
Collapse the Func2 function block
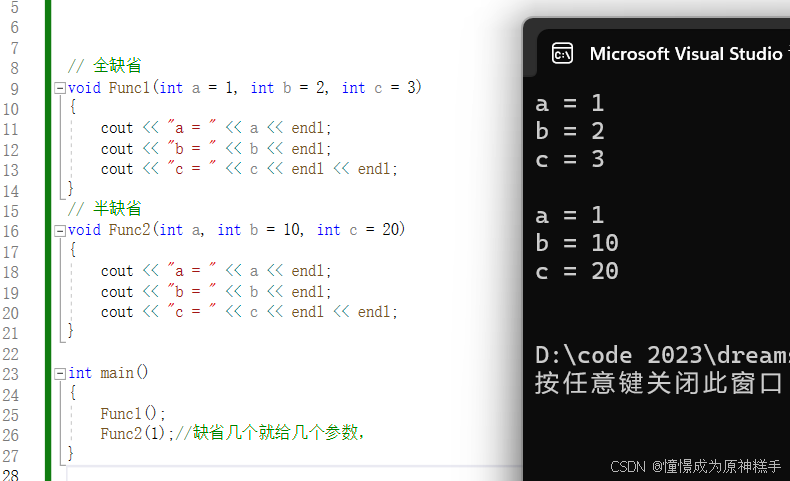pyautogui.click(x=60, y=231)
